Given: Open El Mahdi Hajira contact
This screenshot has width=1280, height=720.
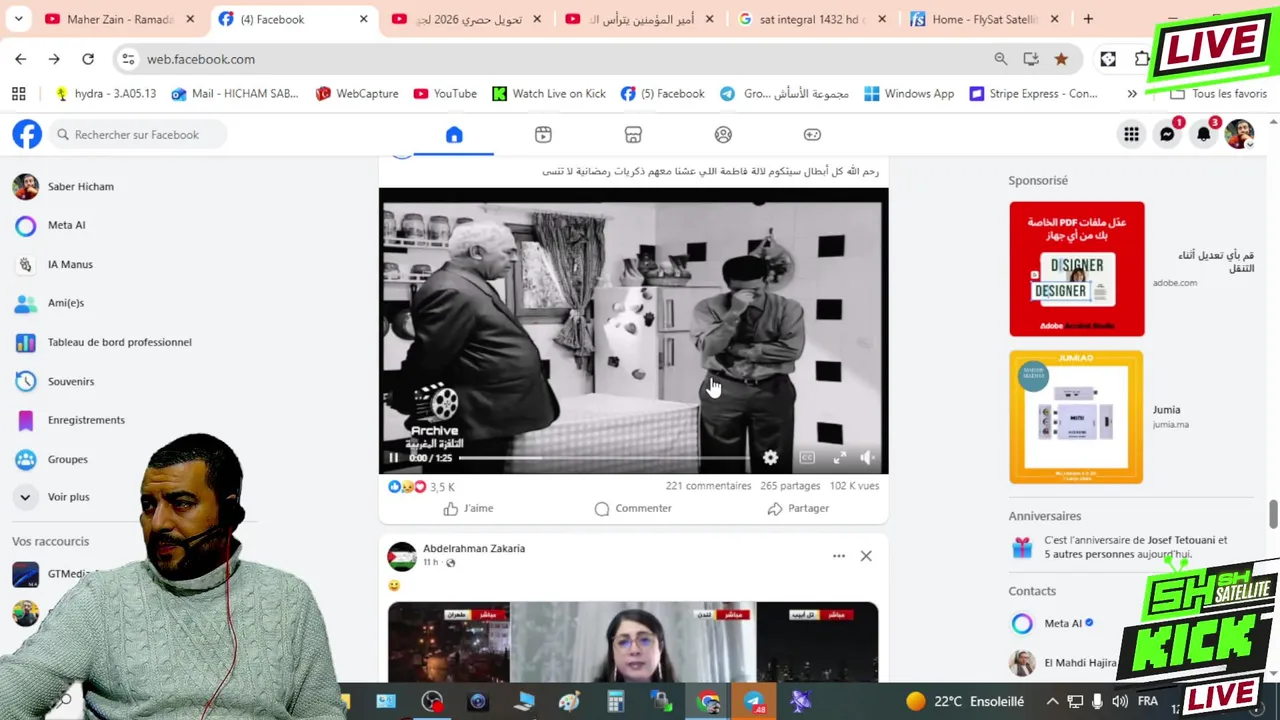Looking at the screenshot, I should (1080, 662).
